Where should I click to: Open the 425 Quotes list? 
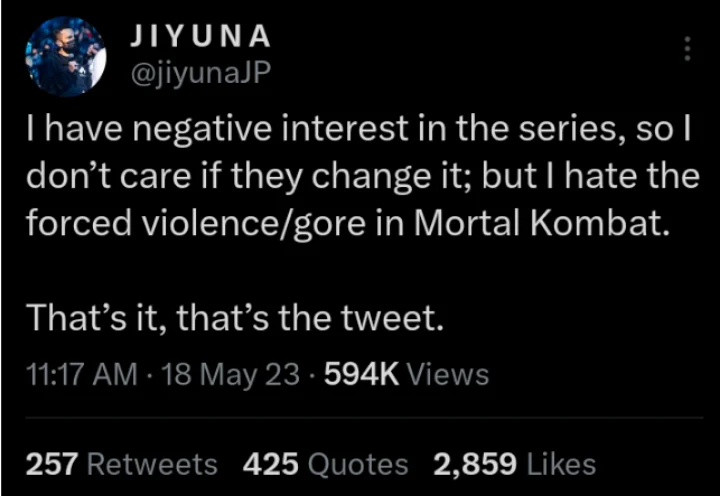[x=325, y=464]
